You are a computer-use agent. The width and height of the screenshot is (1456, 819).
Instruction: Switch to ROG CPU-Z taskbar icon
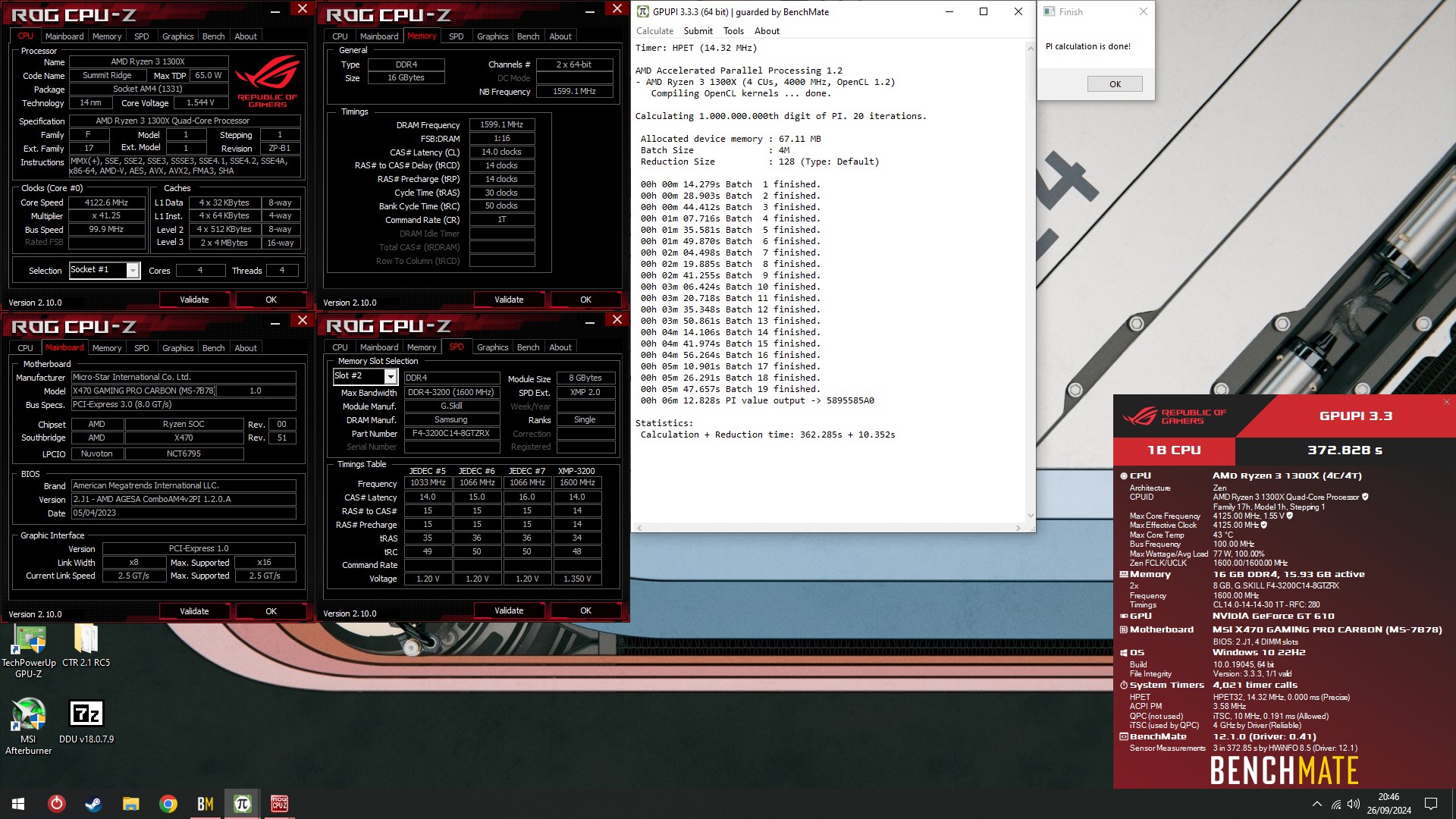pyautogui.click(x=279, y=804)
